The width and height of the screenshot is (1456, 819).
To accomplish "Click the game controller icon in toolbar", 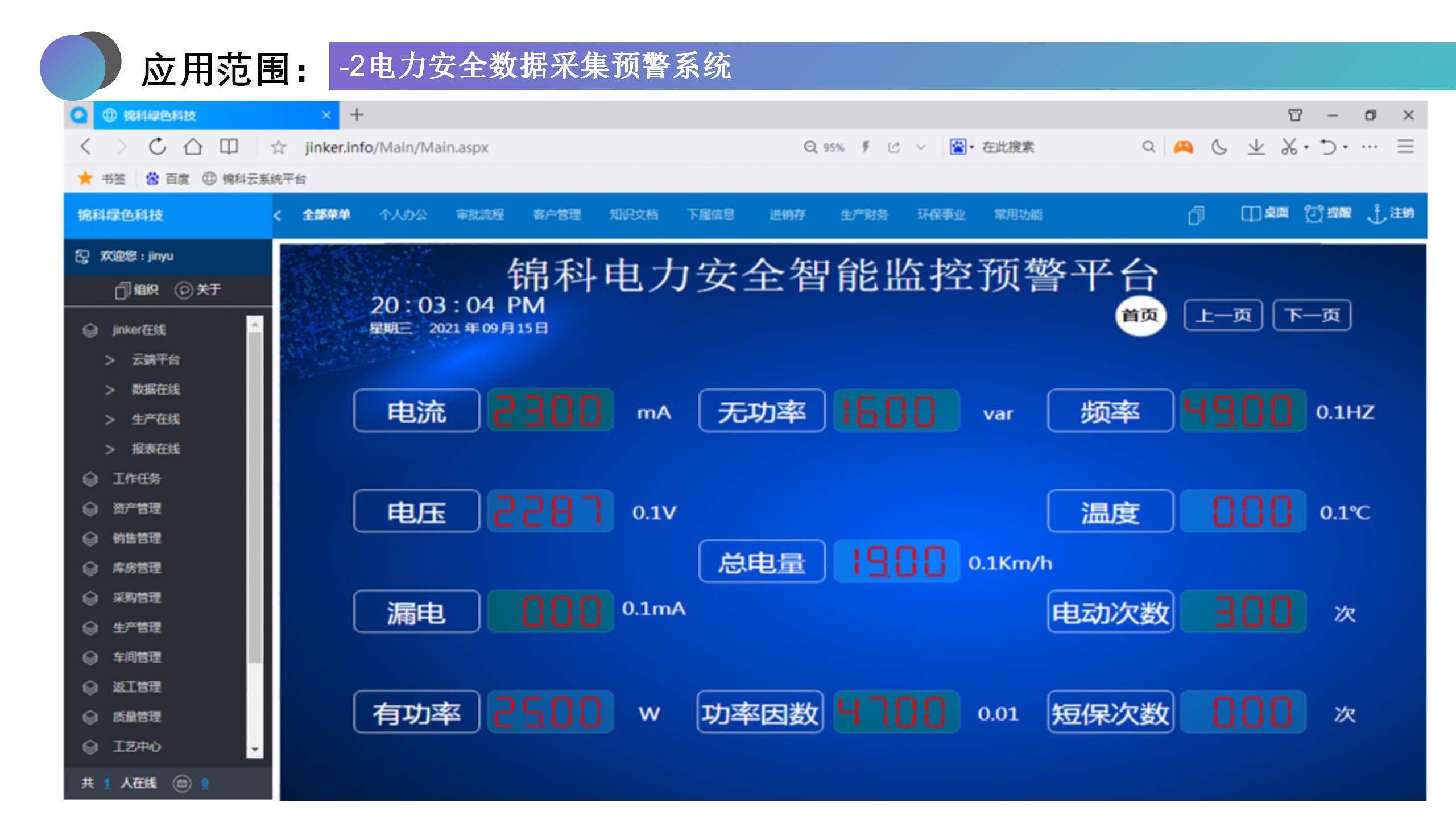I will pos(1184,147).
